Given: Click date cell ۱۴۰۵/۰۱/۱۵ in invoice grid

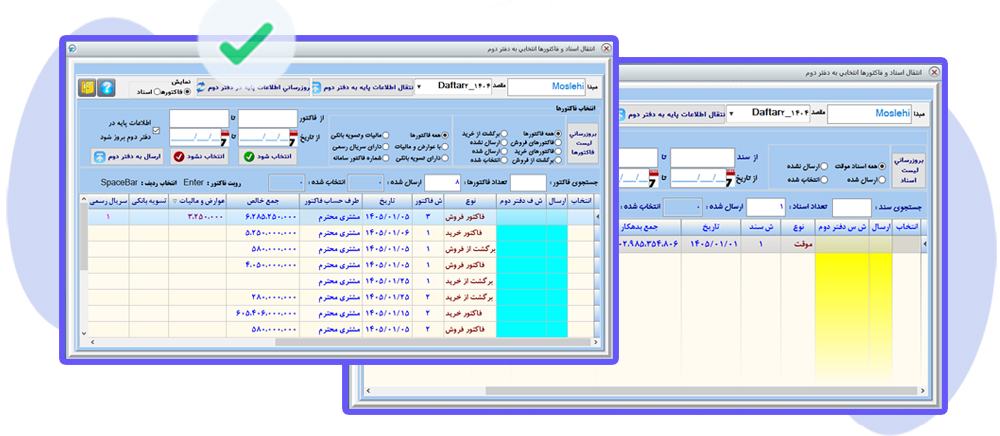Looking at the screenshot, I should pyautogui.click(x=387, y=313).
